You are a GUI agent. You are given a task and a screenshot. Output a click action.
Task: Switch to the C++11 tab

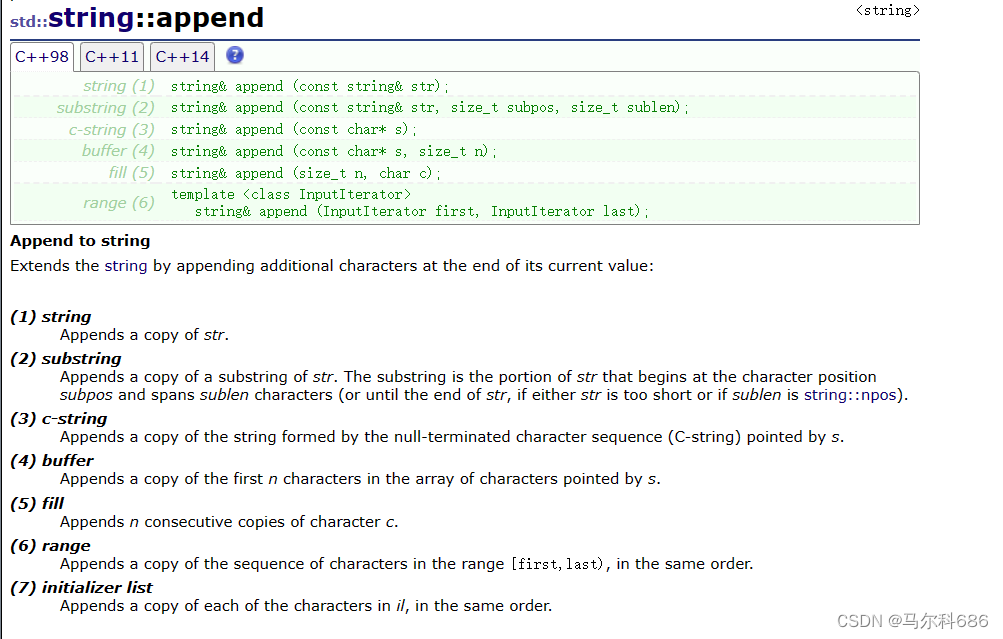pyautogui.click(x=112, y=57)
